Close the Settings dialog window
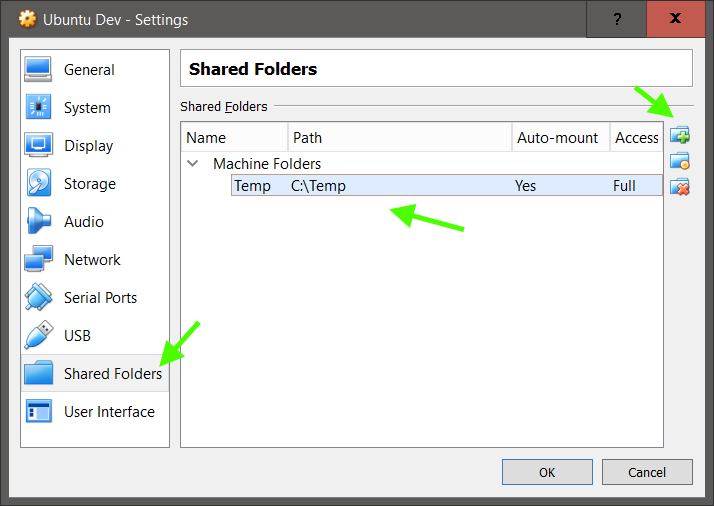 [x=676, y=19]
